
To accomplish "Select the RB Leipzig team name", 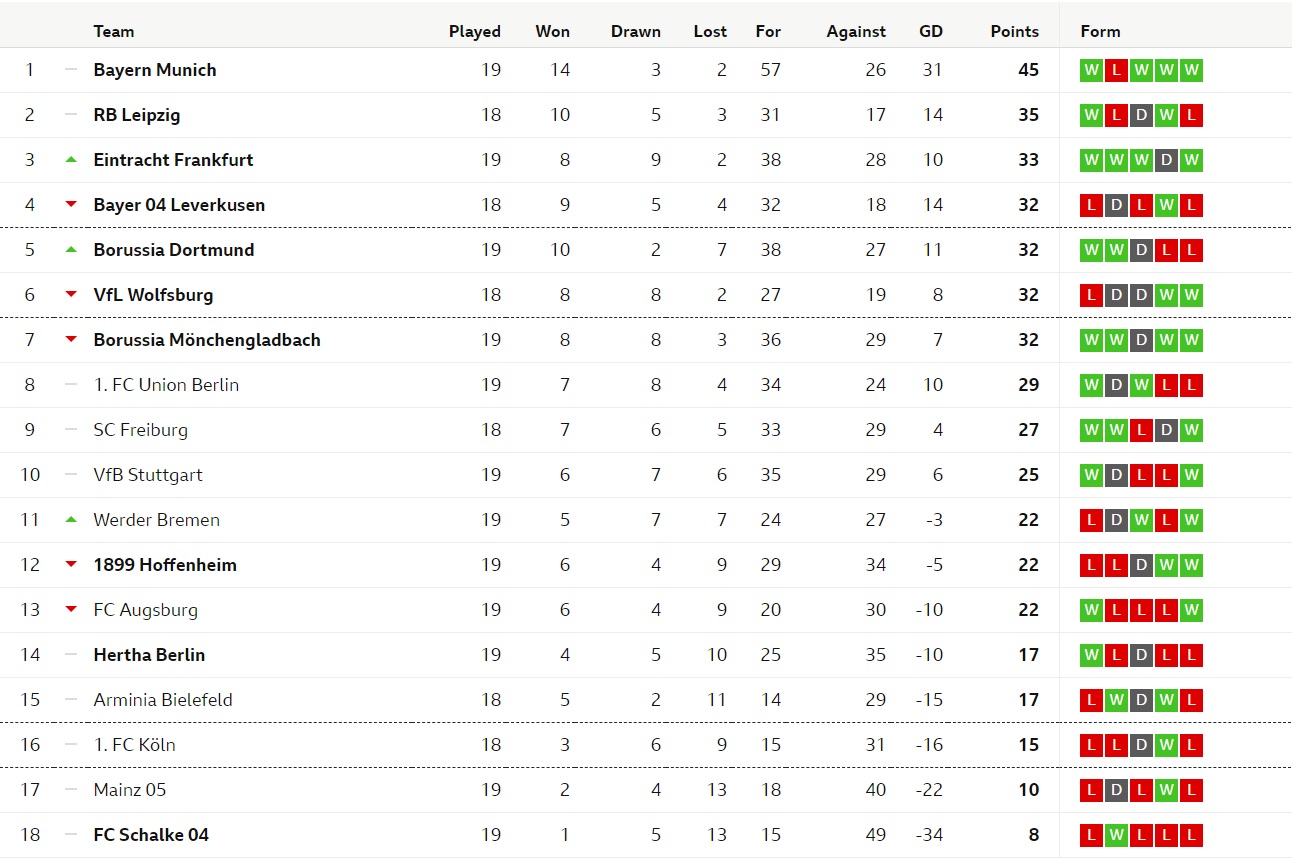I will (x=137, y=115).
